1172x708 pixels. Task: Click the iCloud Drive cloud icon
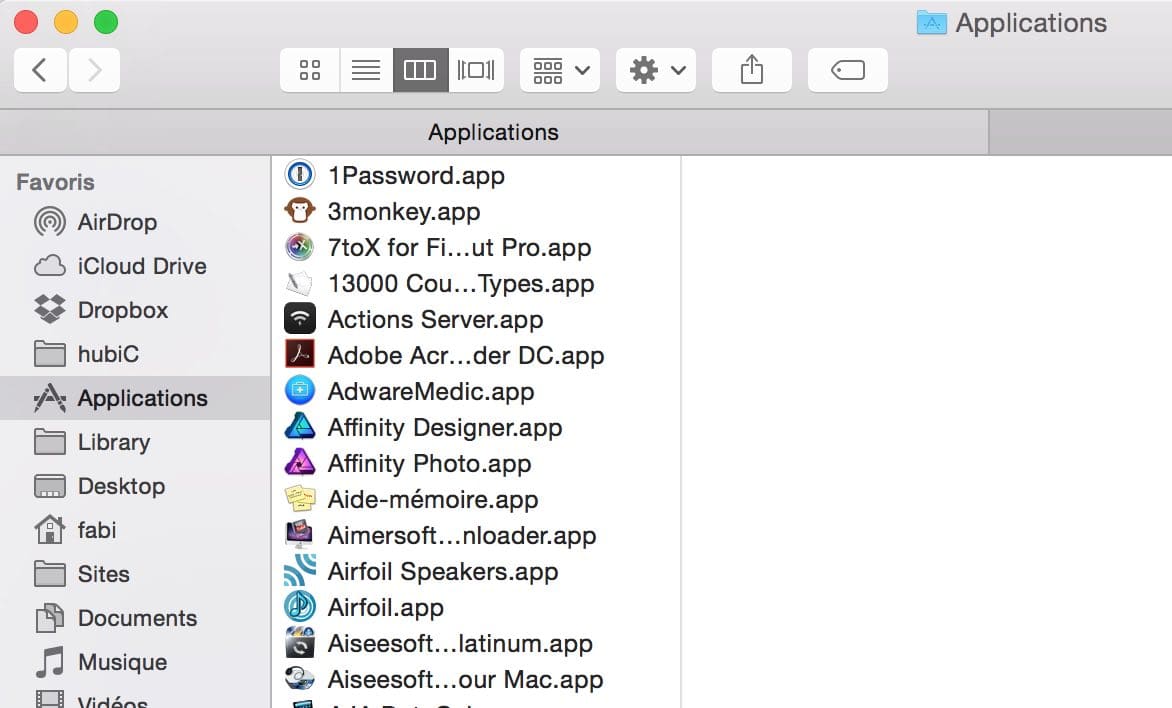(x=50, y=266)
